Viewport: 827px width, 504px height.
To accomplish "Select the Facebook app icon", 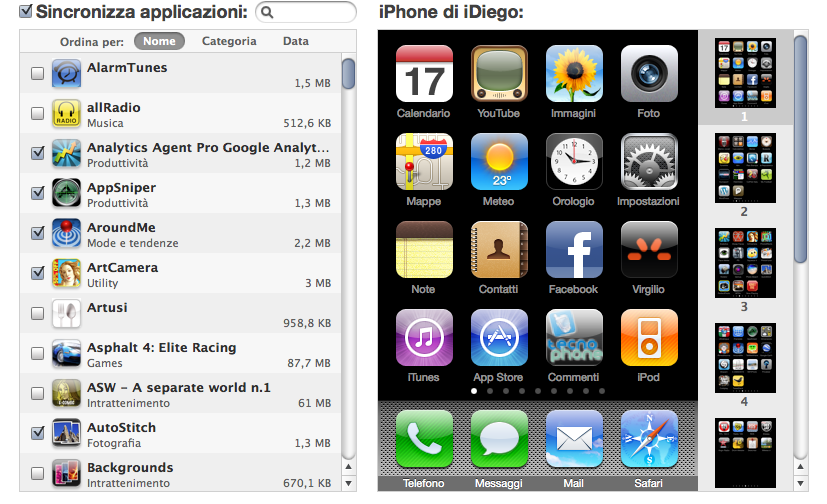I will coord(573,250).
